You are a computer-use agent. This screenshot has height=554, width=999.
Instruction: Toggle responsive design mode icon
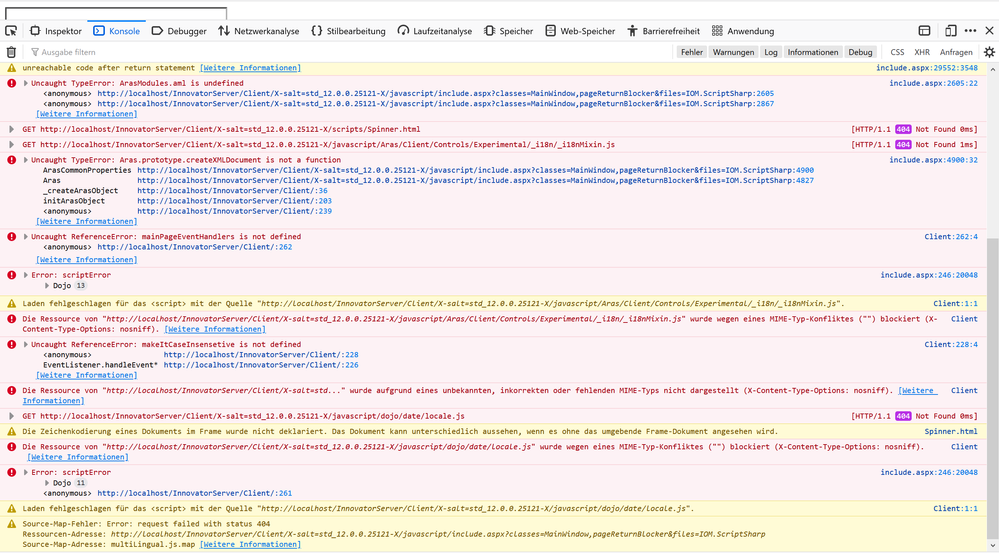(950, 31)
